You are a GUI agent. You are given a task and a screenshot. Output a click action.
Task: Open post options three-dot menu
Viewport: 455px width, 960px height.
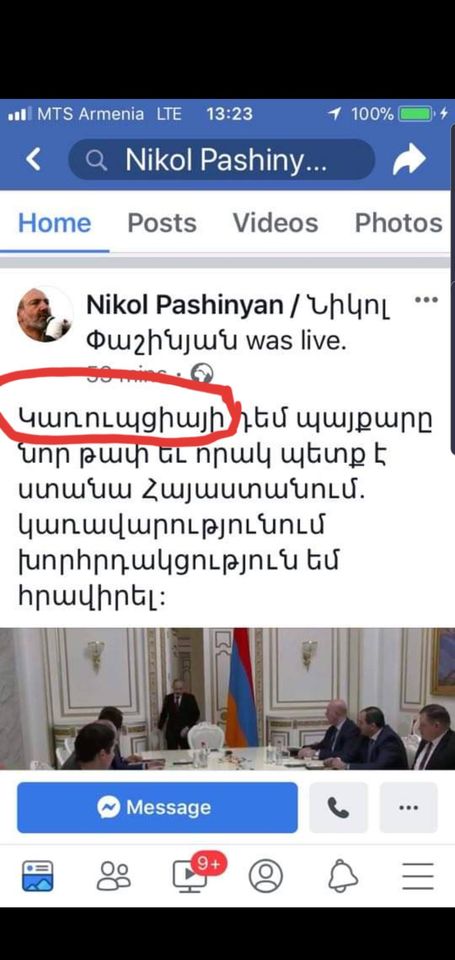point(426,300)
